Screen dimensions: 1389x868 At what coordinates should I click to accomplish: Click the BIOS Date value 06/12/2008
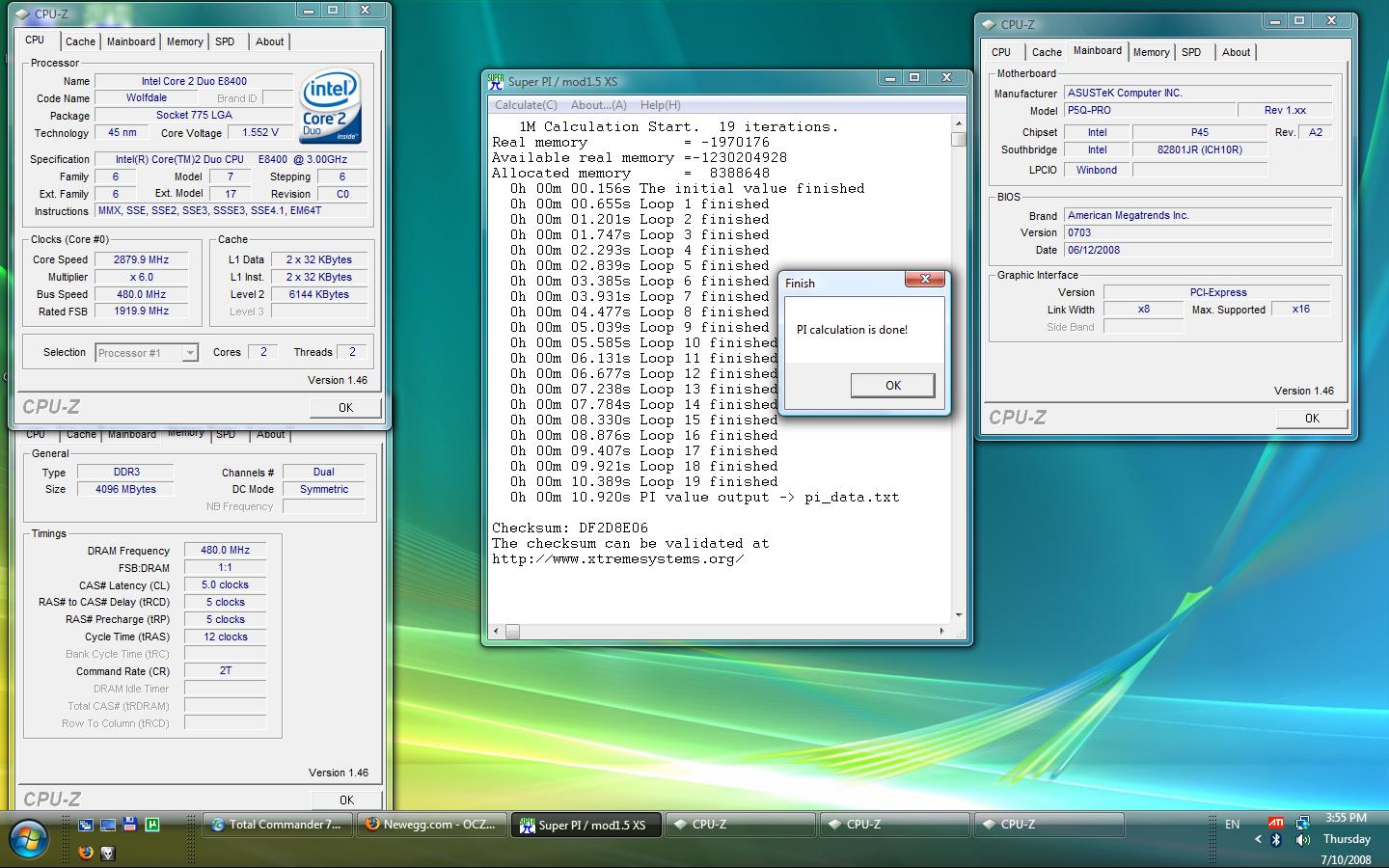tap(1198, 251)
